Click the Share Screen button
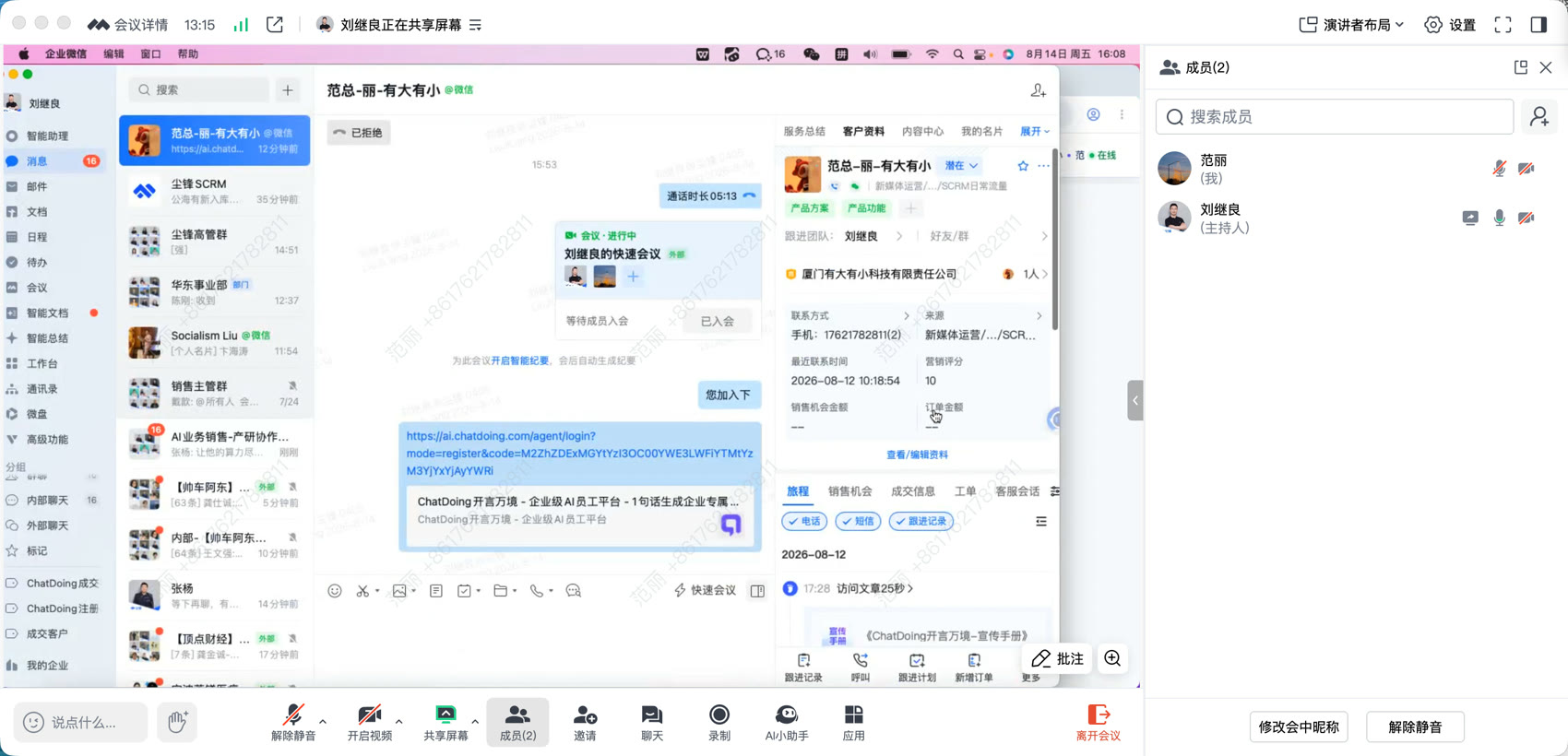This screenshot has height=756, width=1568. [445, 722]
